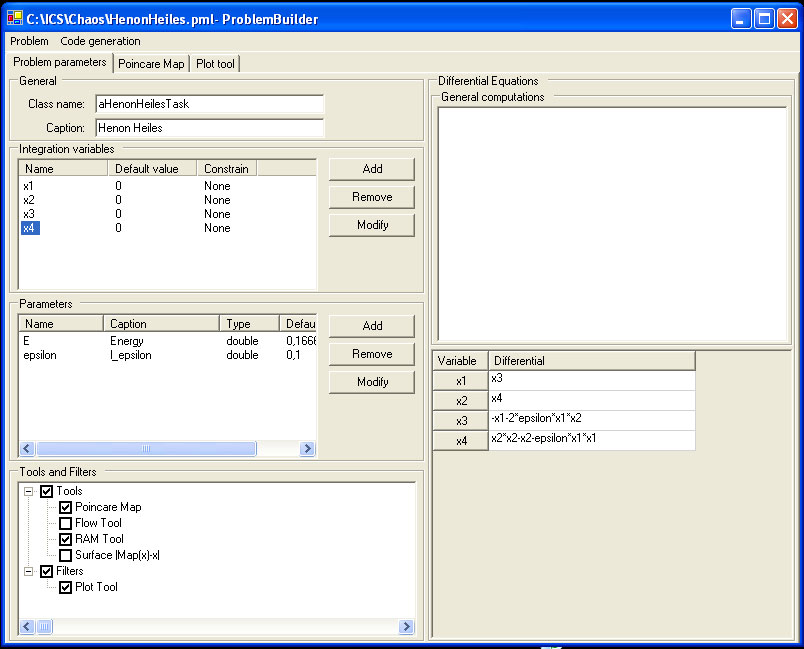The image size is (804, 649).
Task: Modify the selected integration variable
Action: click(372, 225)
